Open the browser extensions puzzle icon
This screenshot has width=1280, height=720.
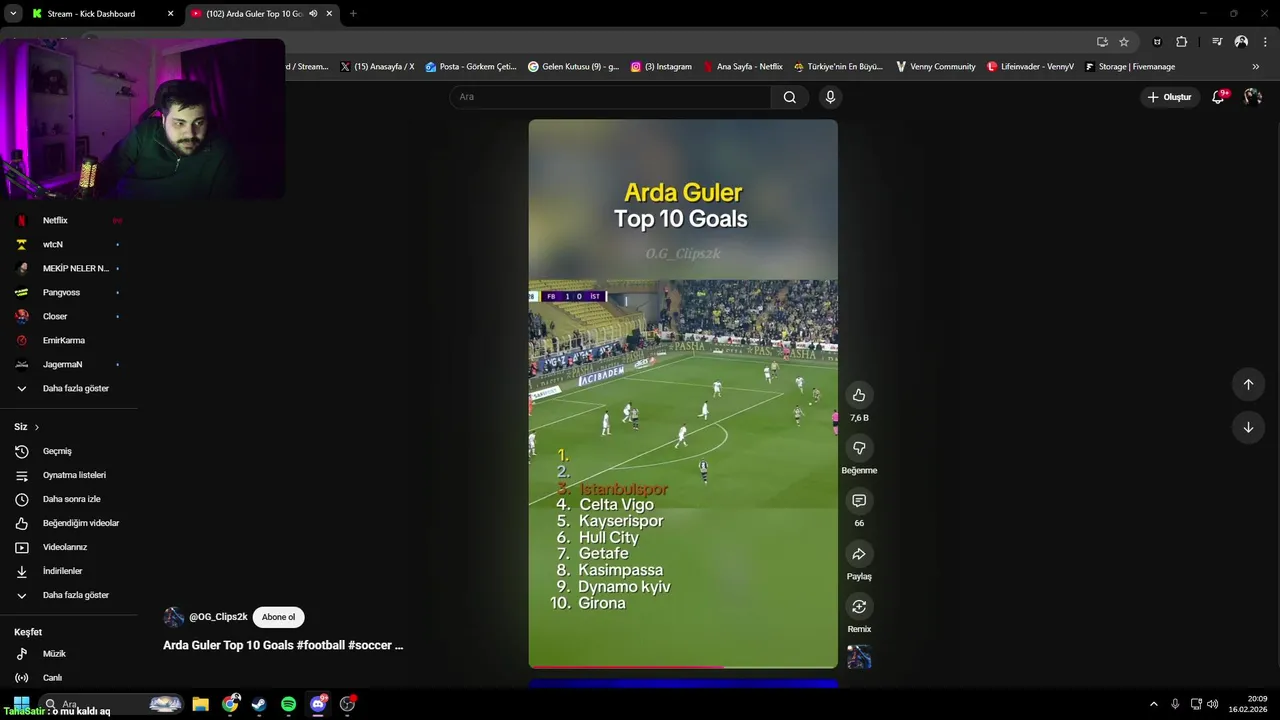[1181, 42]
